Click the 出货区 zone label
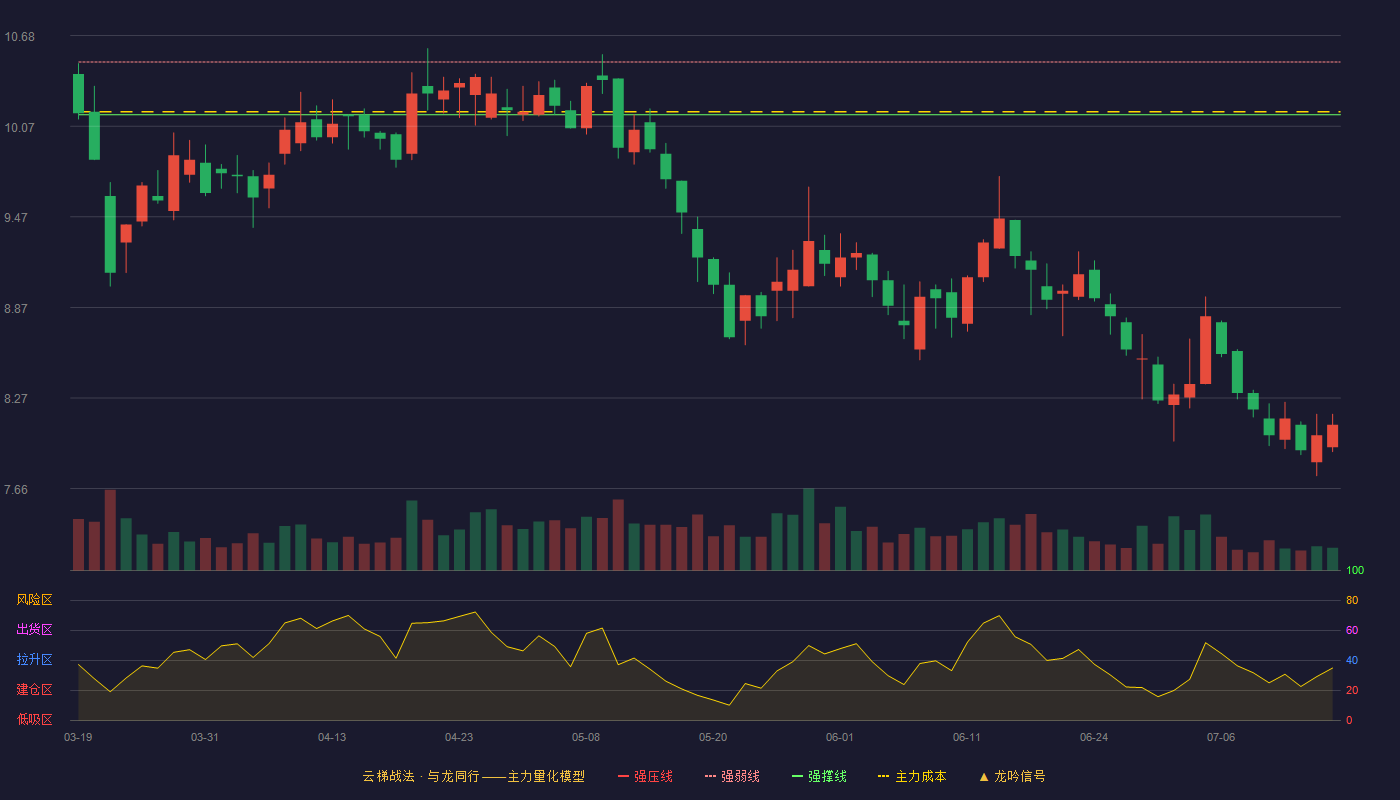1400x800 pixels. pos(34,630)
